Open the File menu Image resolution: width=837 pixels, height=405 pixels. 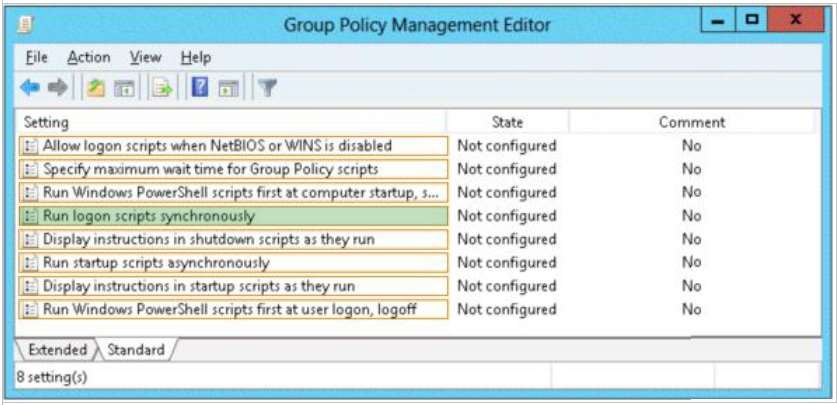pos(37,57)
